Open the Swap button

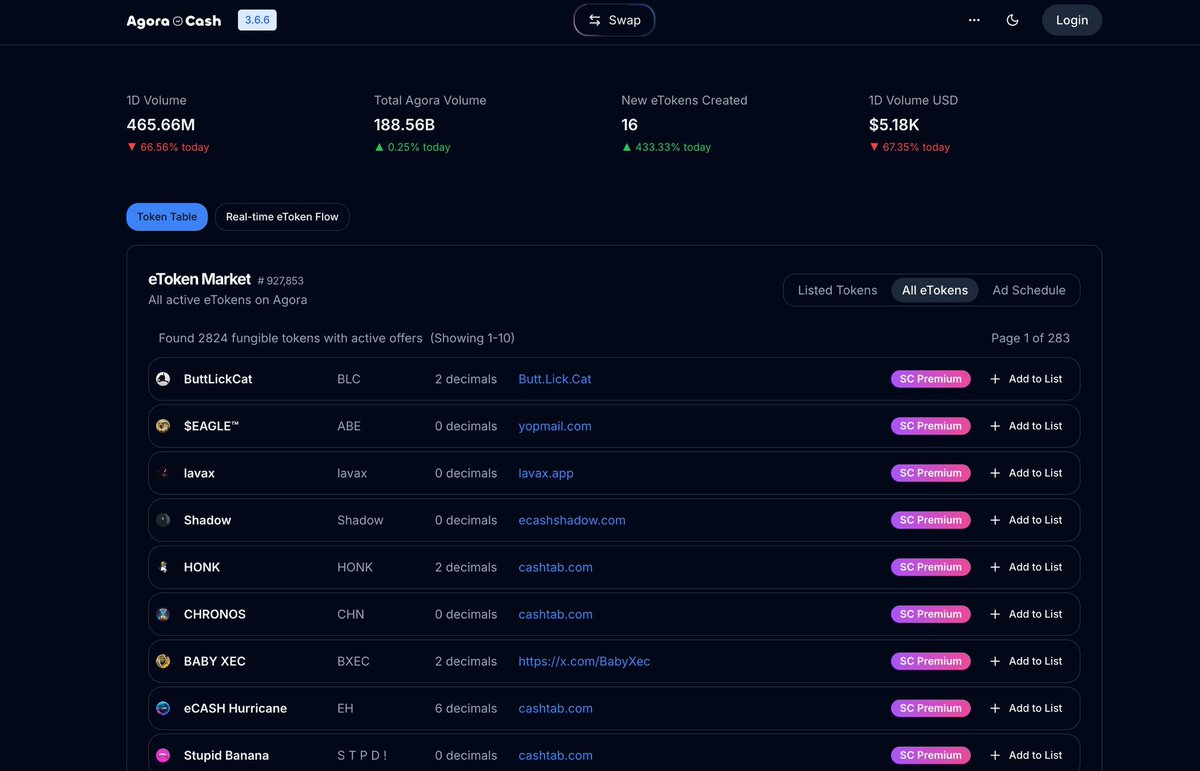(x=614, y=20)
